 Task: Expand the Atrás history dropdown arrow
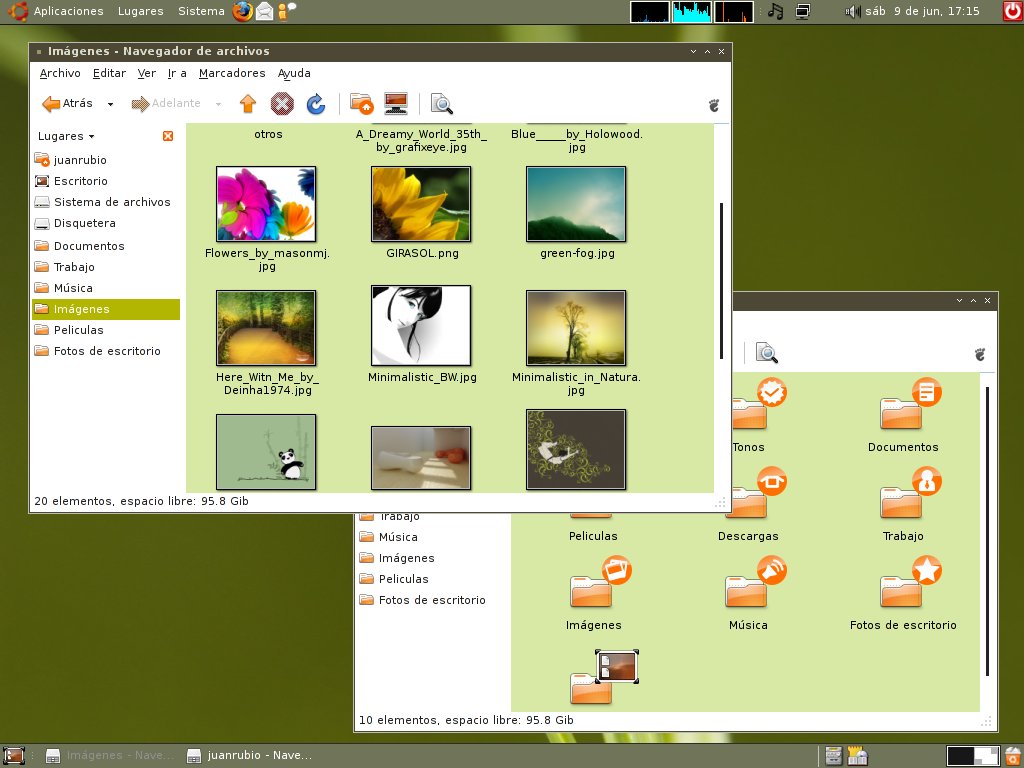click(x=110, y=104)
